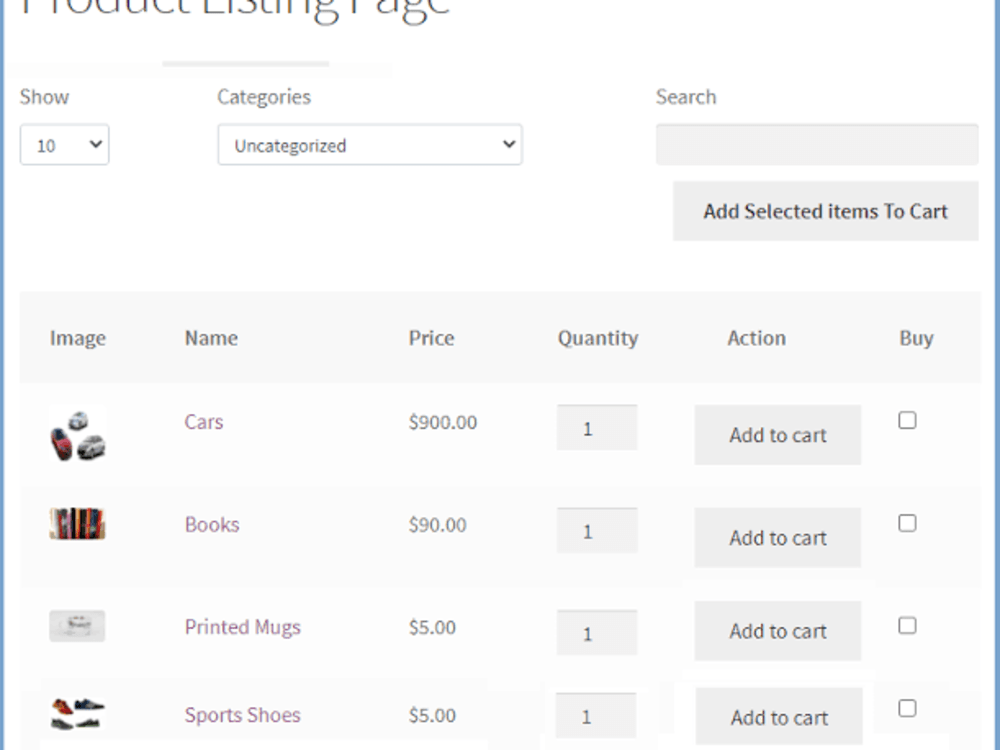
Task: Click the Image column header
Action: click(x=78, y=338)
